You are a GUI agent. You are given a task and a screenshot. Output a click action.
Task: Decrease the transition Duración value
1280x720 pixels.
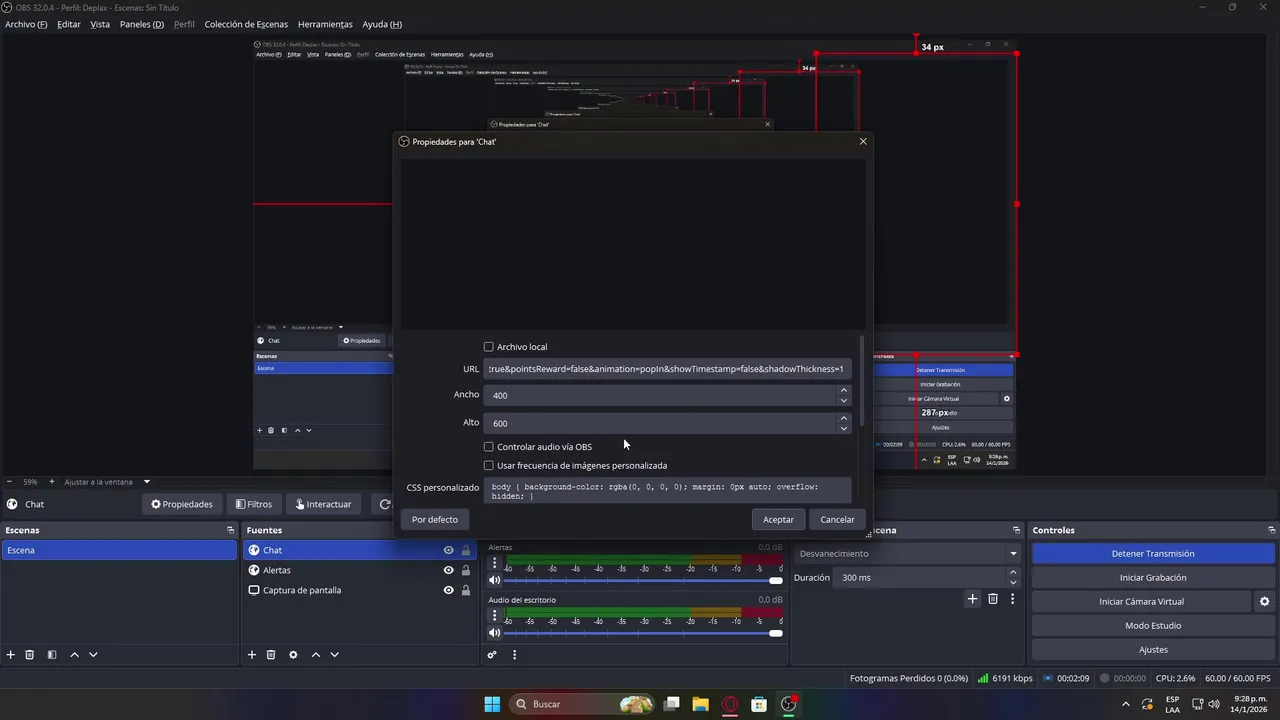1013,582
